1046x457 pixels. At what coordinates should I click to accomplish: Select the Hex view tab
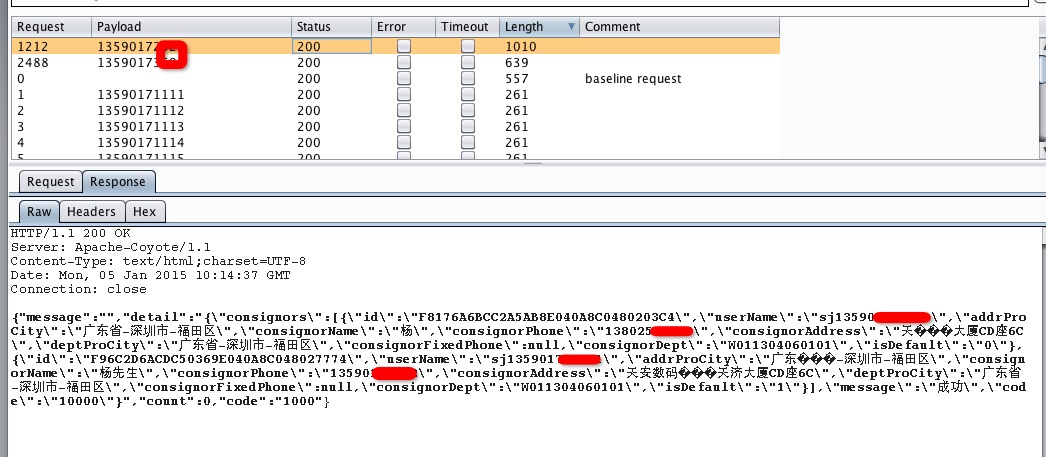tap(144, 211)
